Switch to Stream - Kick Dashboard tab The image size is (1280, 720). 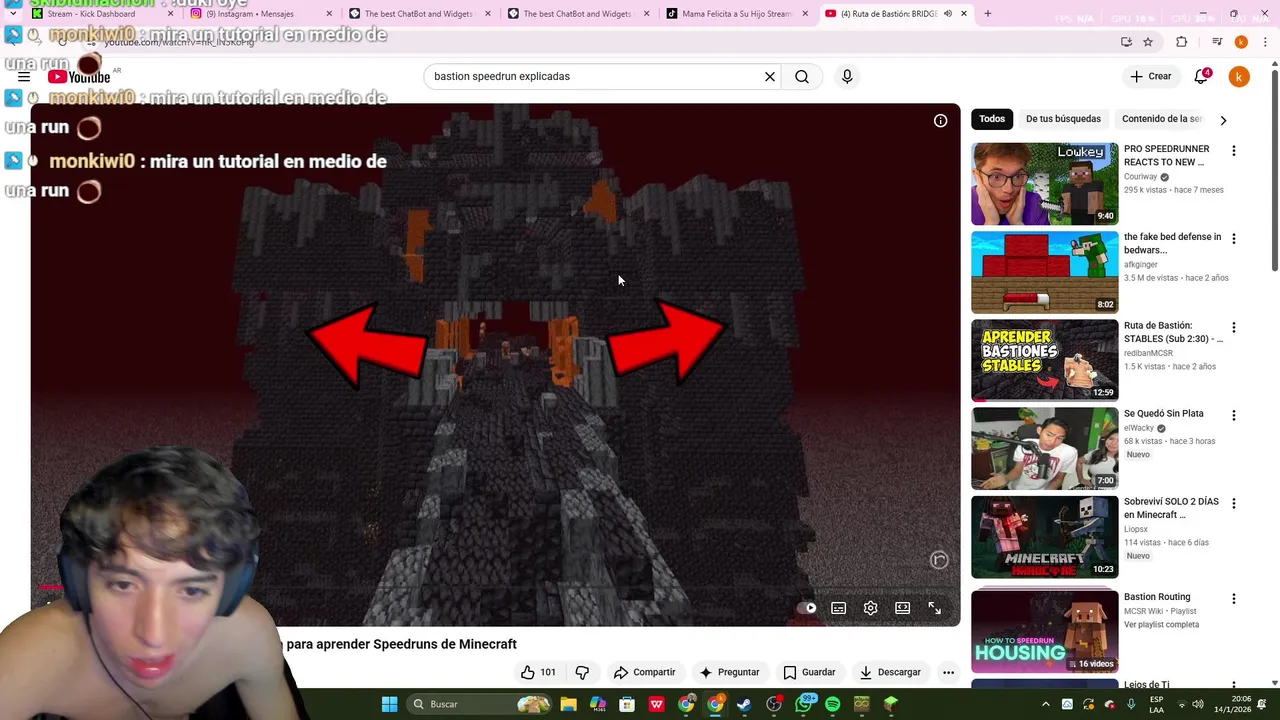pyautogui.click(x=98, y=14)
